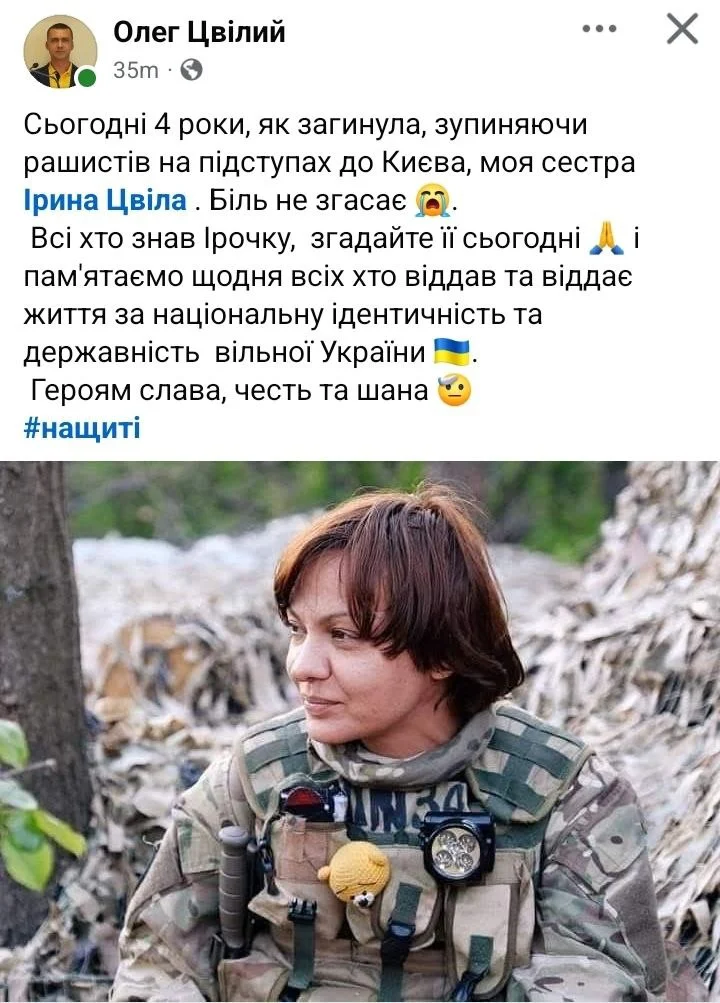Click the Ukrainian flag emoji
This screenshot has width=720, height=1003.
[452, 352]
